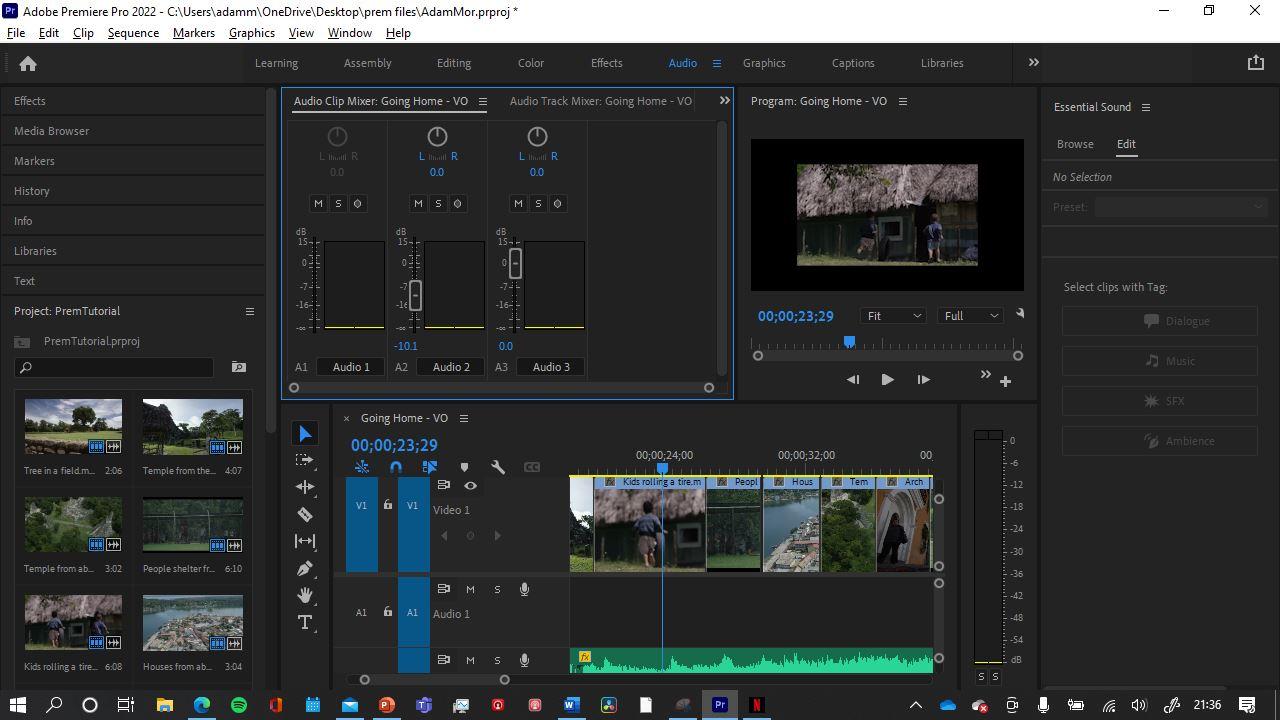The height and width of the screenshot is (720, 1280).
Task: Switch to the Editing workspace
Action: (x=454, y=63)
